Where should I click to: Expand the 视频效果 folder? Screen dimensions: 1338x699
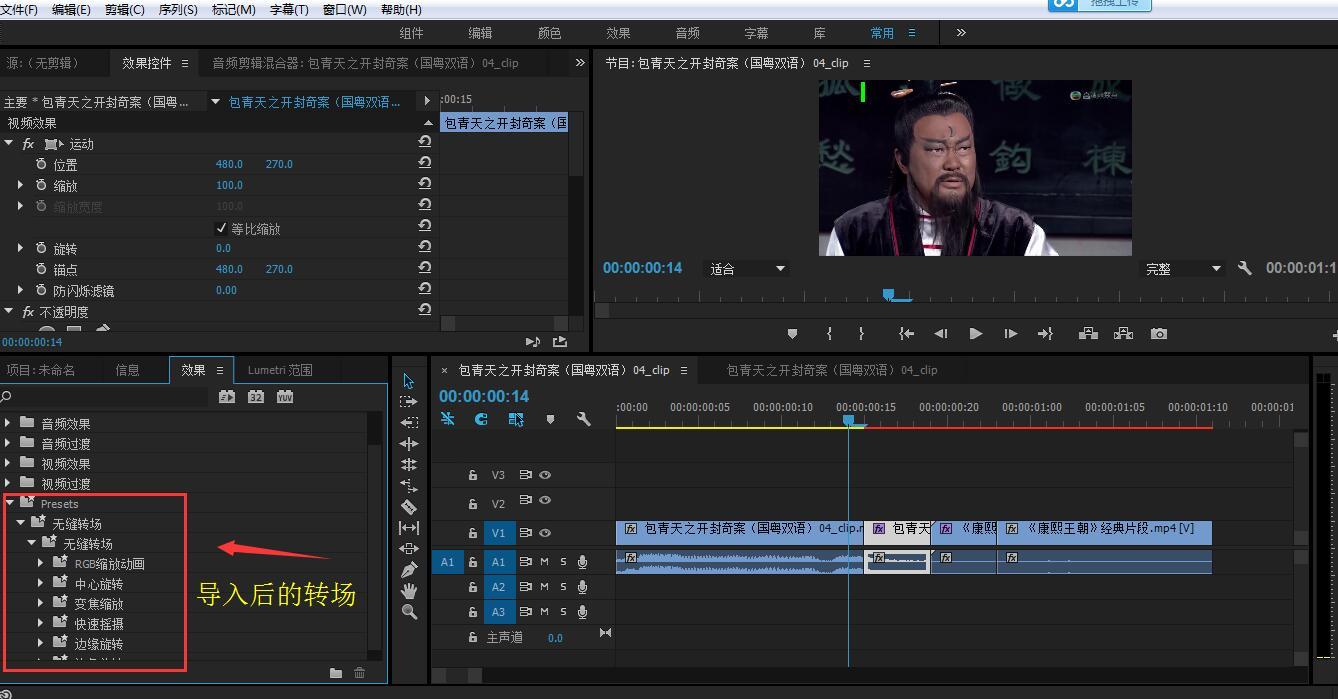click(x=8, y=463)
